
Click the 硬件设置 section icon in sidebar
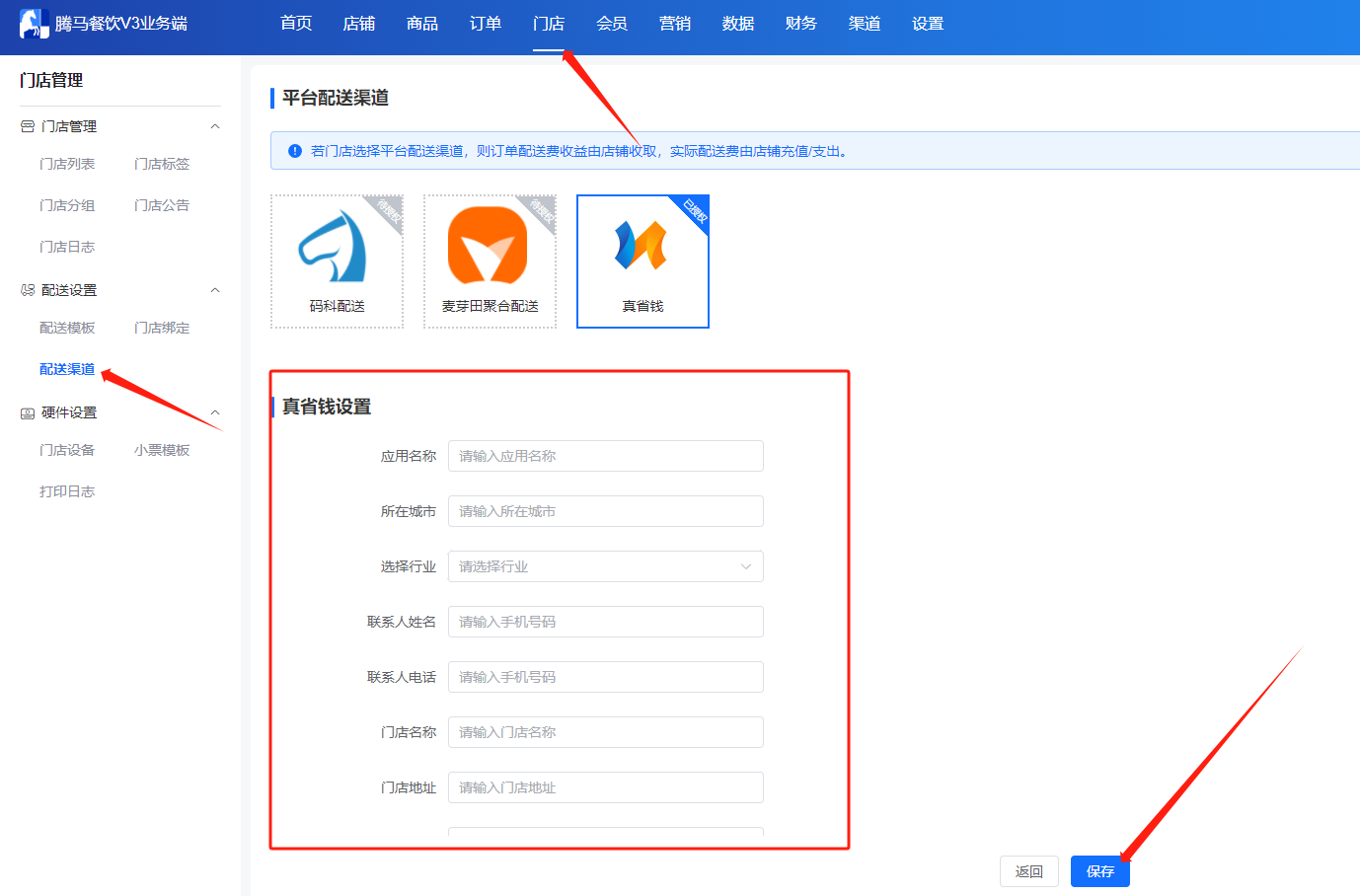(x=28, y=412)
